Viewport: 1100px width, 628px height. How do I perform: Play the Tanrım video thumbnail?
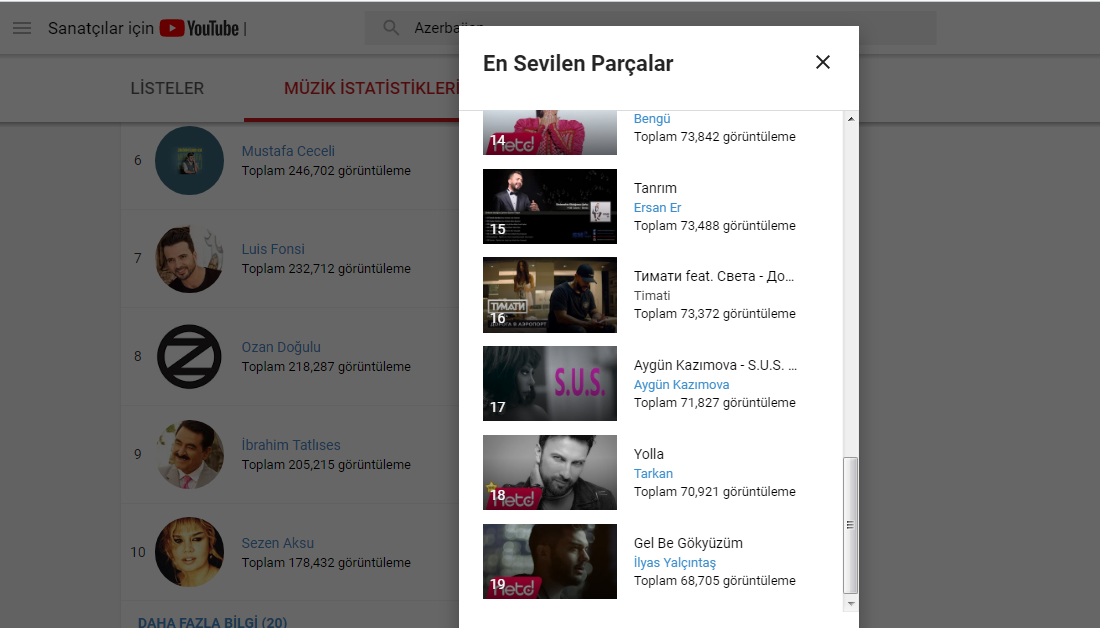tap(550, 206)
